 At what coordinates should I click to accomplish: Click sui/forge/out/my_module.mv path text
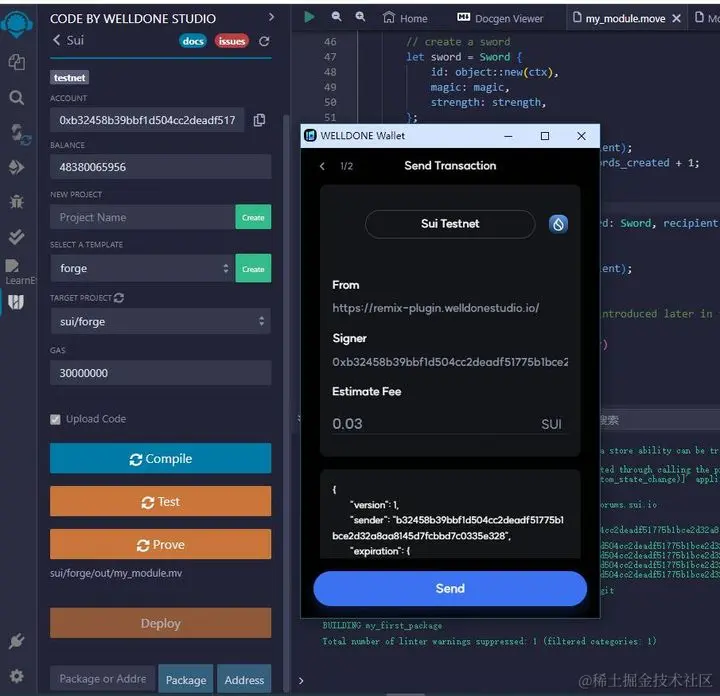(116, 573)
